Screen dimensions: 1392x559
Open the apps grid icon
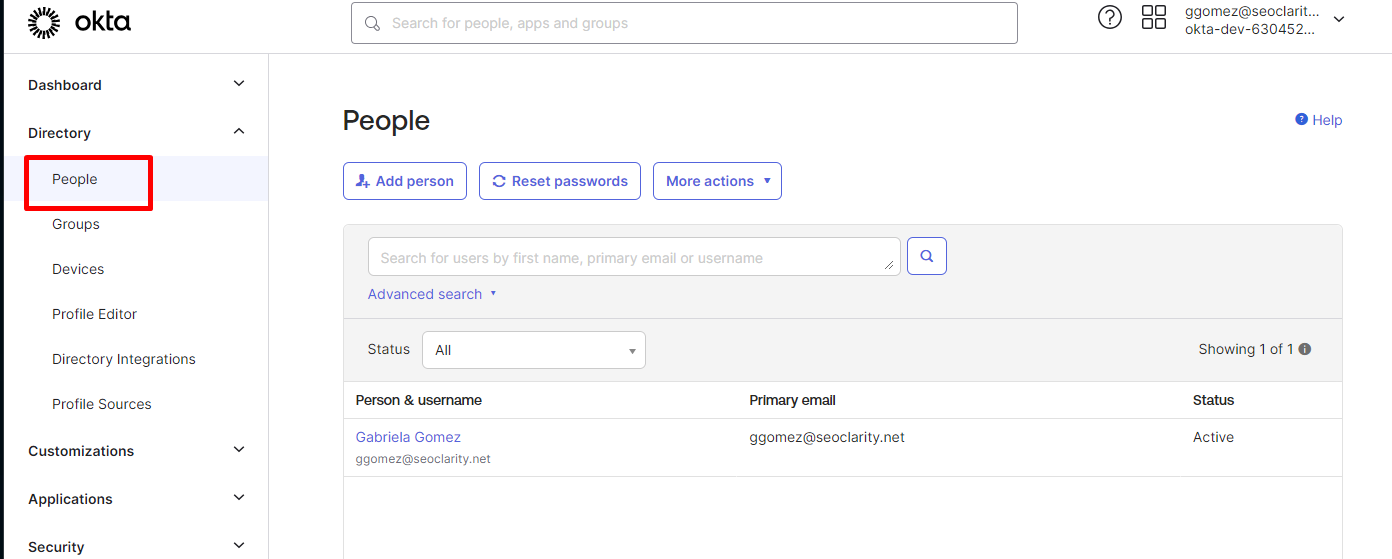[x=1154, y=18]
